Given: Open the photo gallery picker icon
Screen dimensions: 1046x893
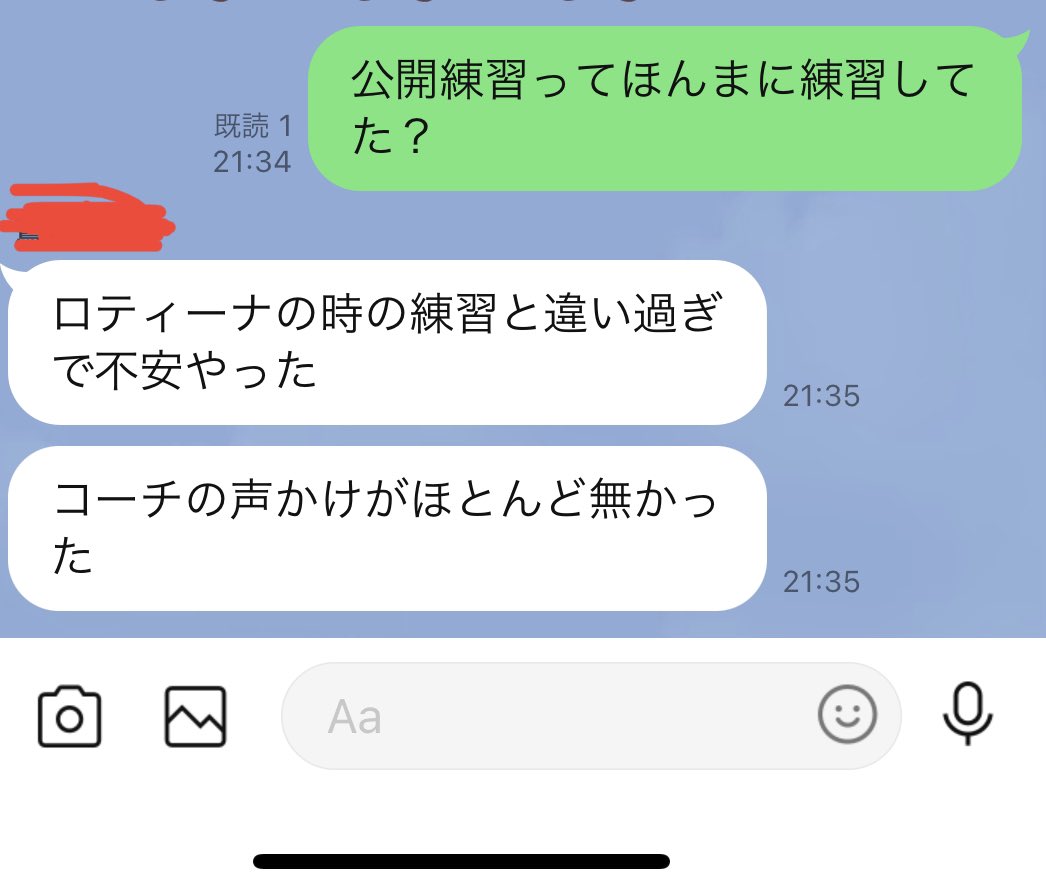Looking at the screenshot, I should click(x=195, y=716).
